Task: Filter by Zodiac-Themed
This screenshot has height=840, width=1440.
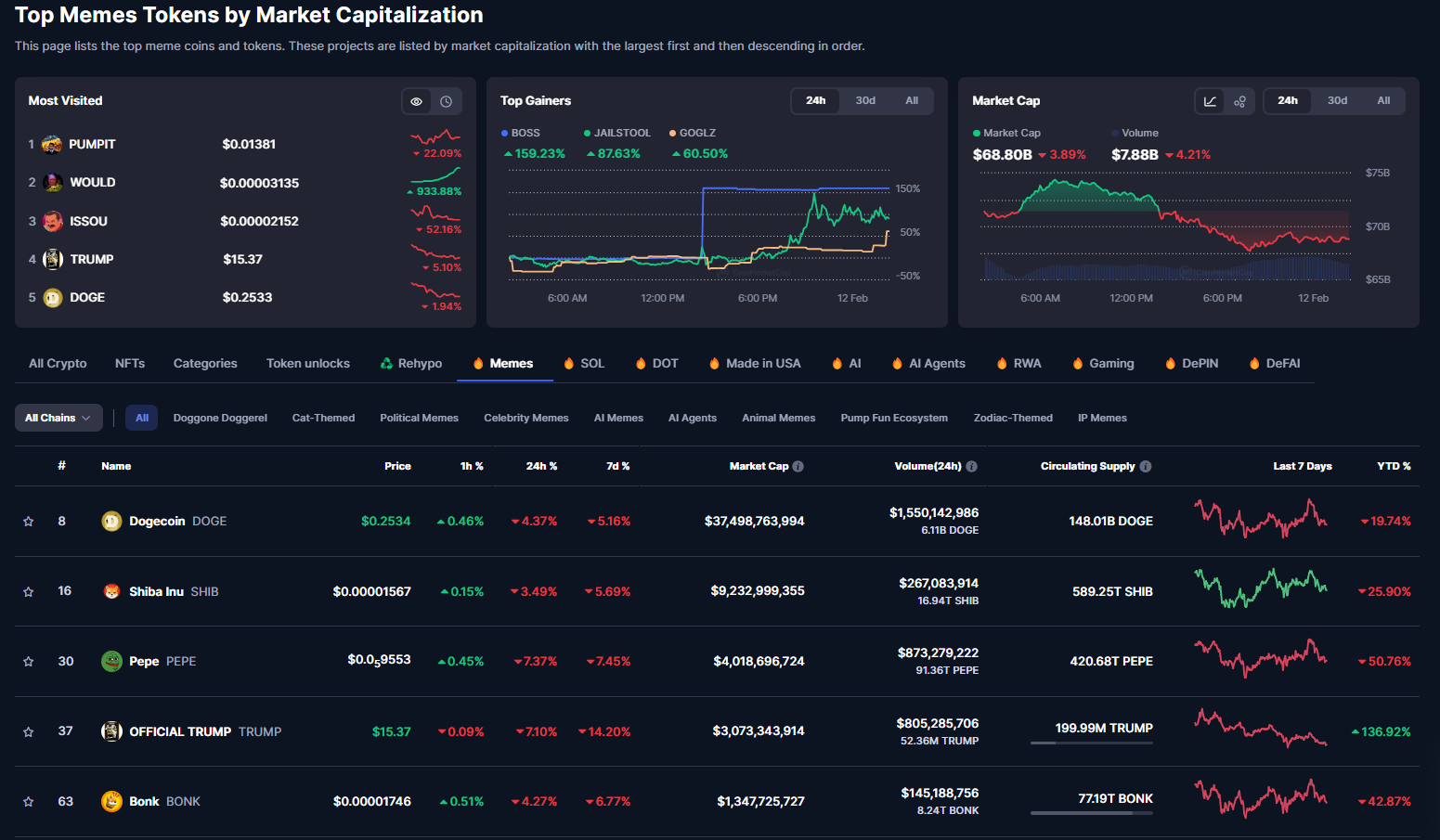Action: pyautogui.click(x=1013, y=419)
